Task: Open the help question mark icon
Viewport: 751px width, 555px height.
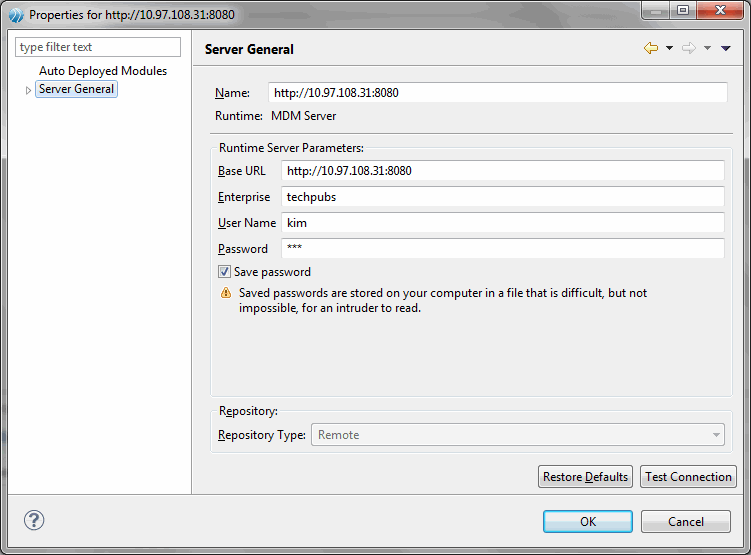Action: 34,520
